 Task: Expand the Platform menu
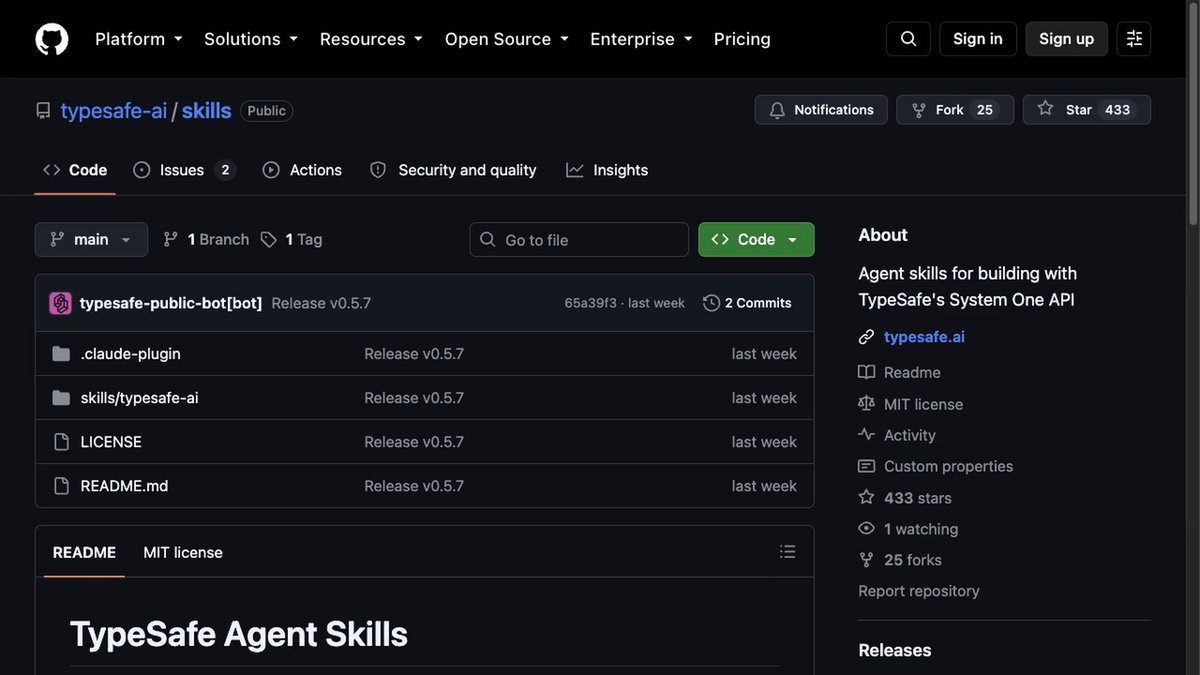[139, 39]
